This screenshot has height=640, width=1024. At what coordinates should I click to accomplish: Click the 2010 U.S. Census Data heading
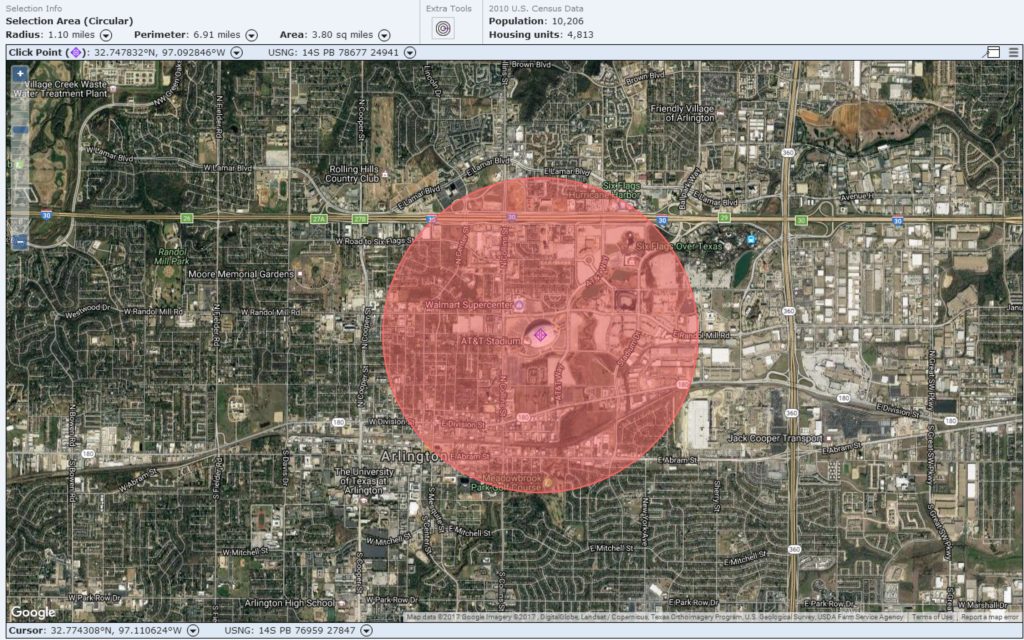click(x=536, y=8)
